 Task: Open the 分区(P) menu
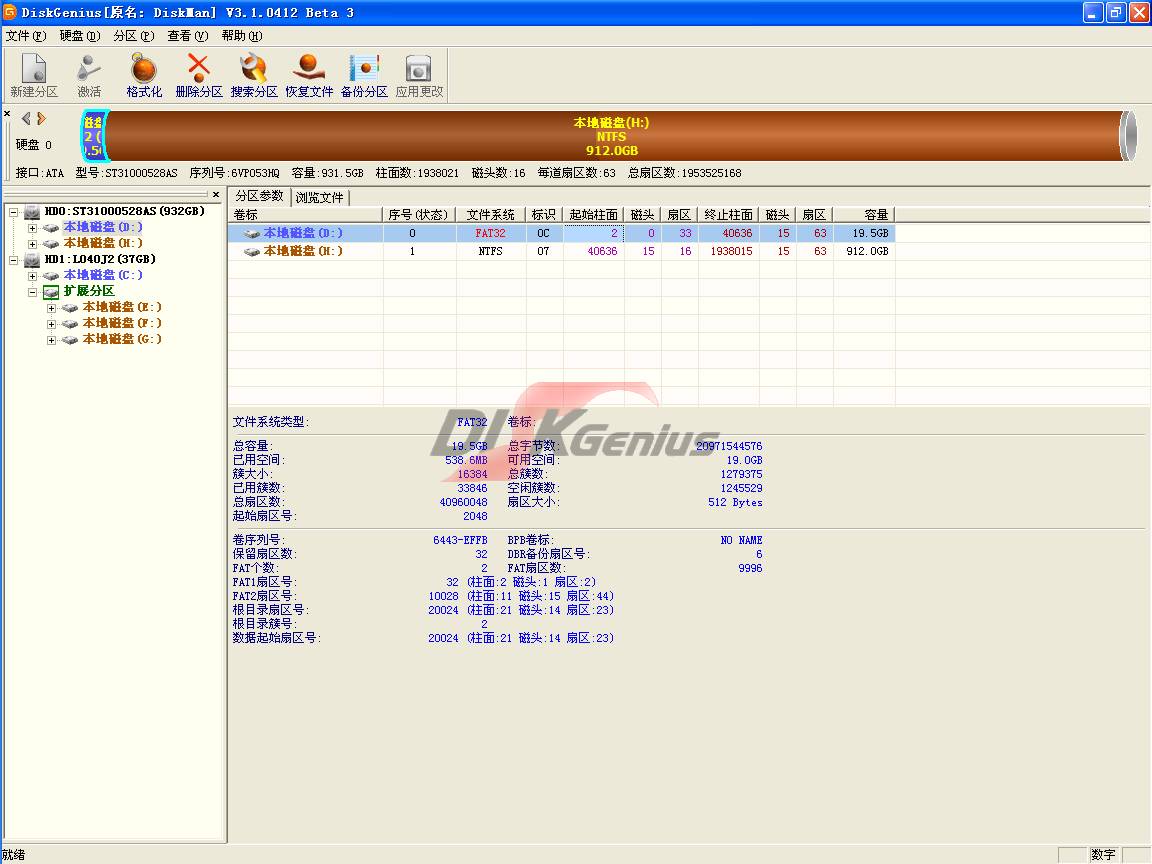click(134, 35)
